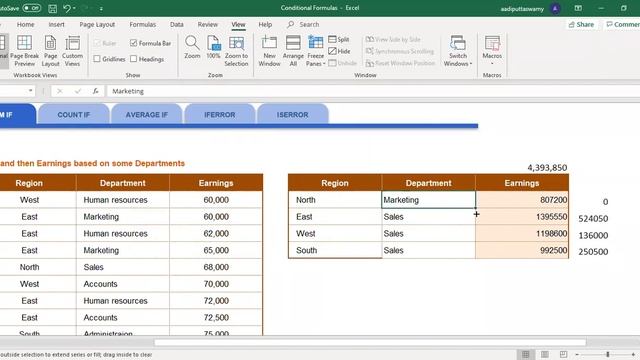The height and width of the screenshot is (360, 640).
Task: Open Quick Access Toolbar customize dropdown
Action: coord(101,8)
